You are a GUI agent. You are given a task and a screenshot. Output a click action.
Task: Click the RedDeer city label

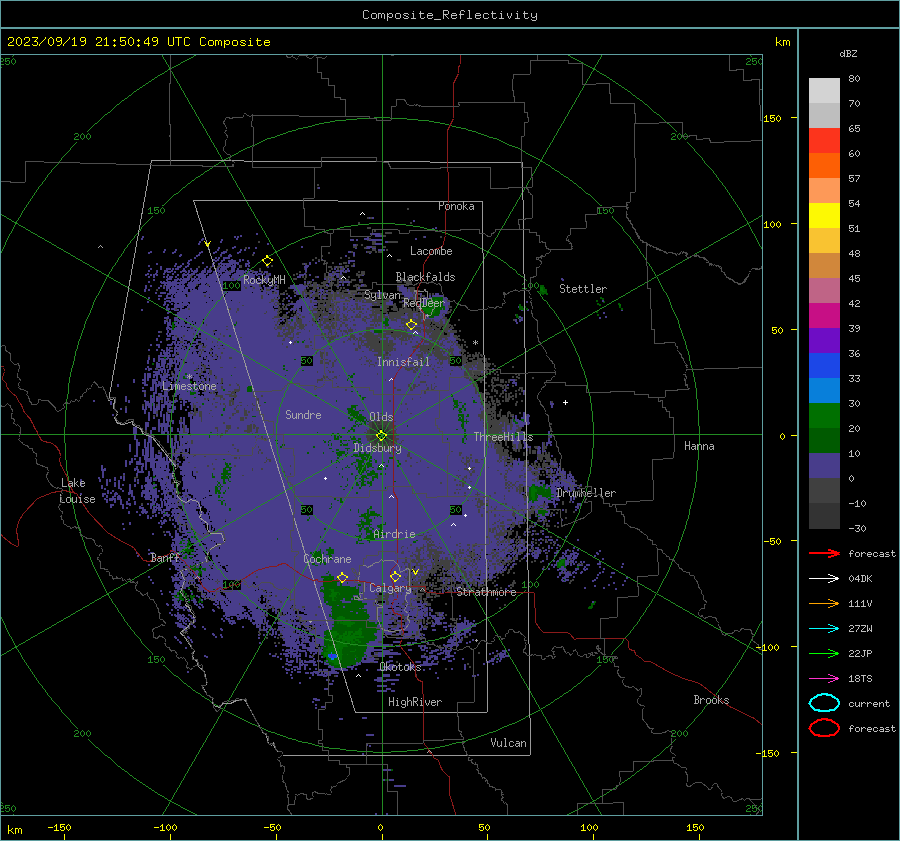coord(424,303)
